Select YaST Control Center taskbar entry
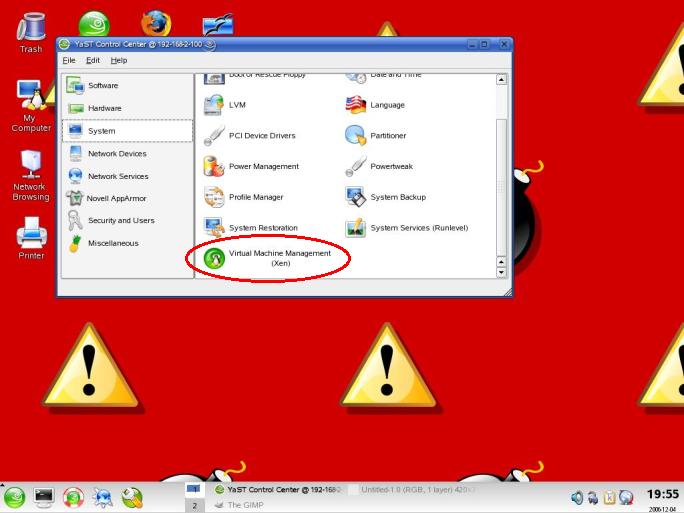Screen dimensions: 684x513 [278, 490]
